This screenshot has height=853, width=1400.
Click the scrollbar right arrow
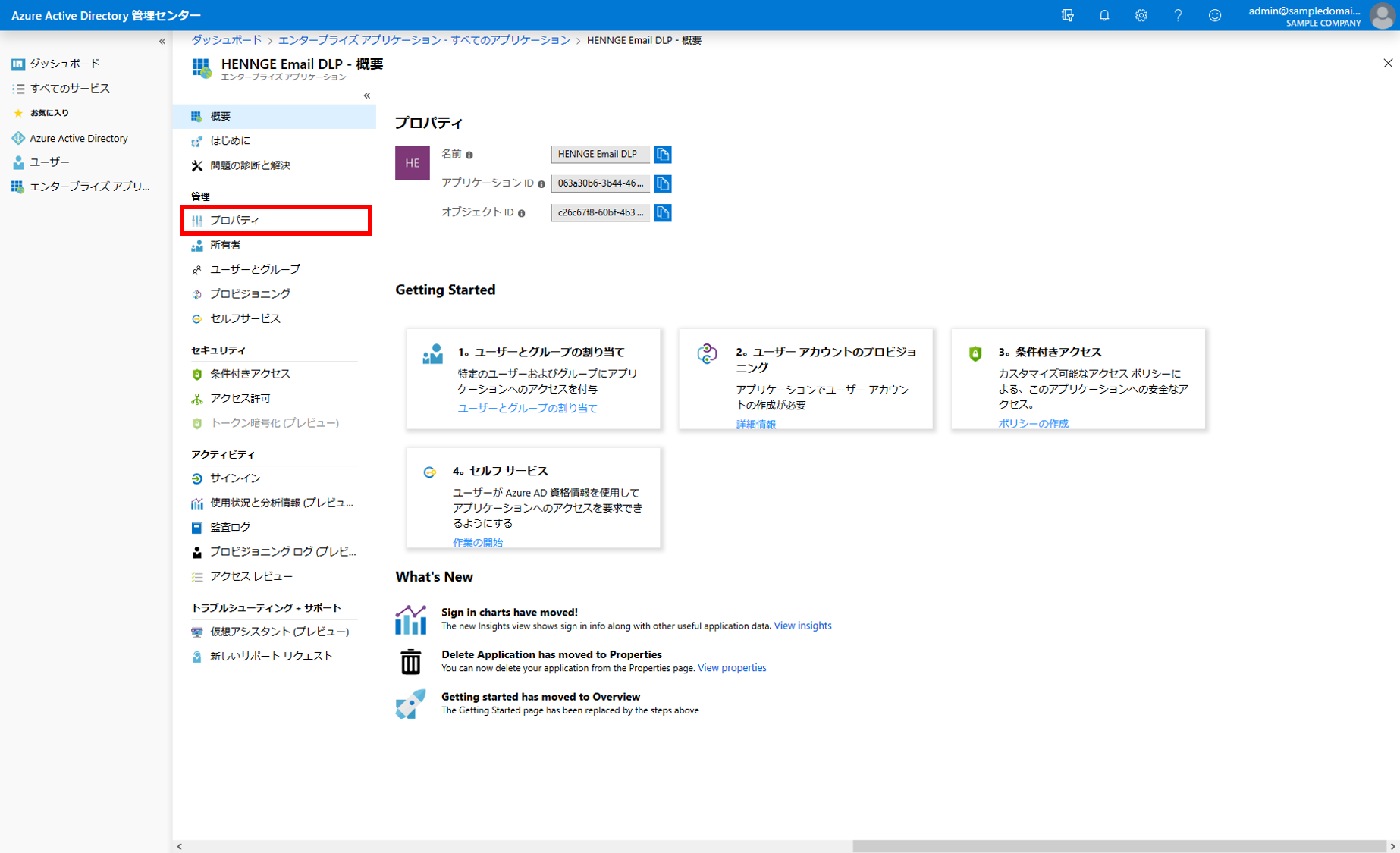pyautogui.click(x=1392, y=846)
